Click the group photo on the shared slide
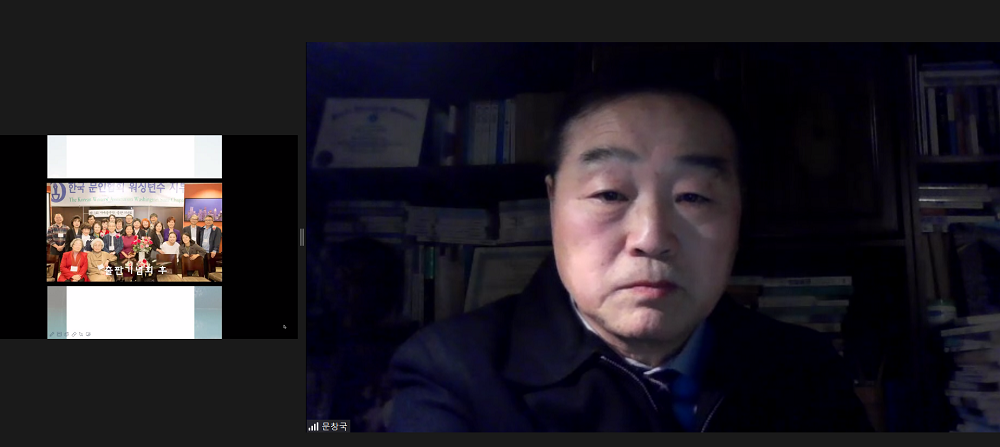This screenshot has height=447, width=1000. [134, 240]
